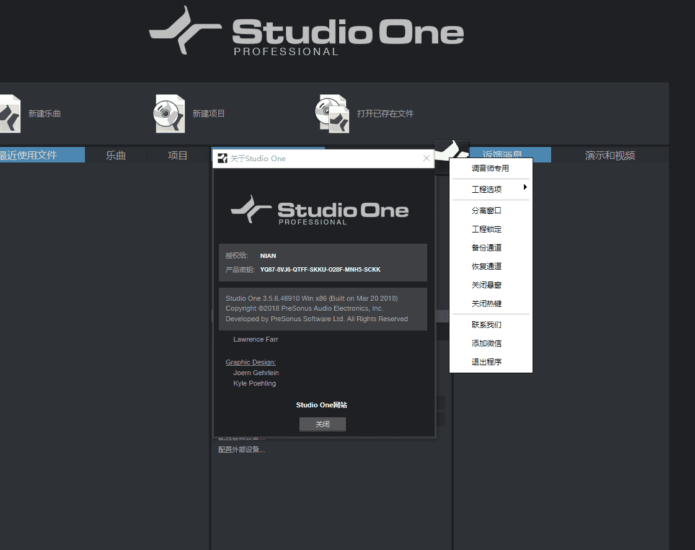
Task: Select the 演示和视频 tab
Action: 610,156
